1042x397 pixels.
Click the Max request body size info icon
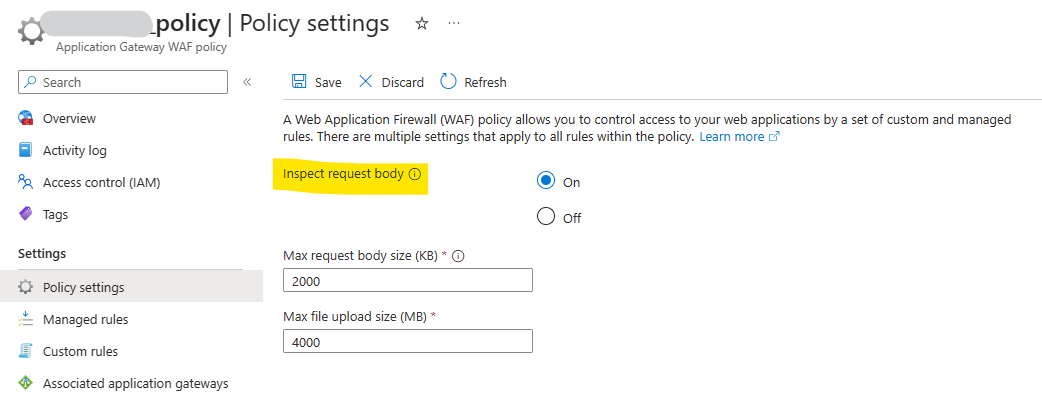click(x=457, y=256)
